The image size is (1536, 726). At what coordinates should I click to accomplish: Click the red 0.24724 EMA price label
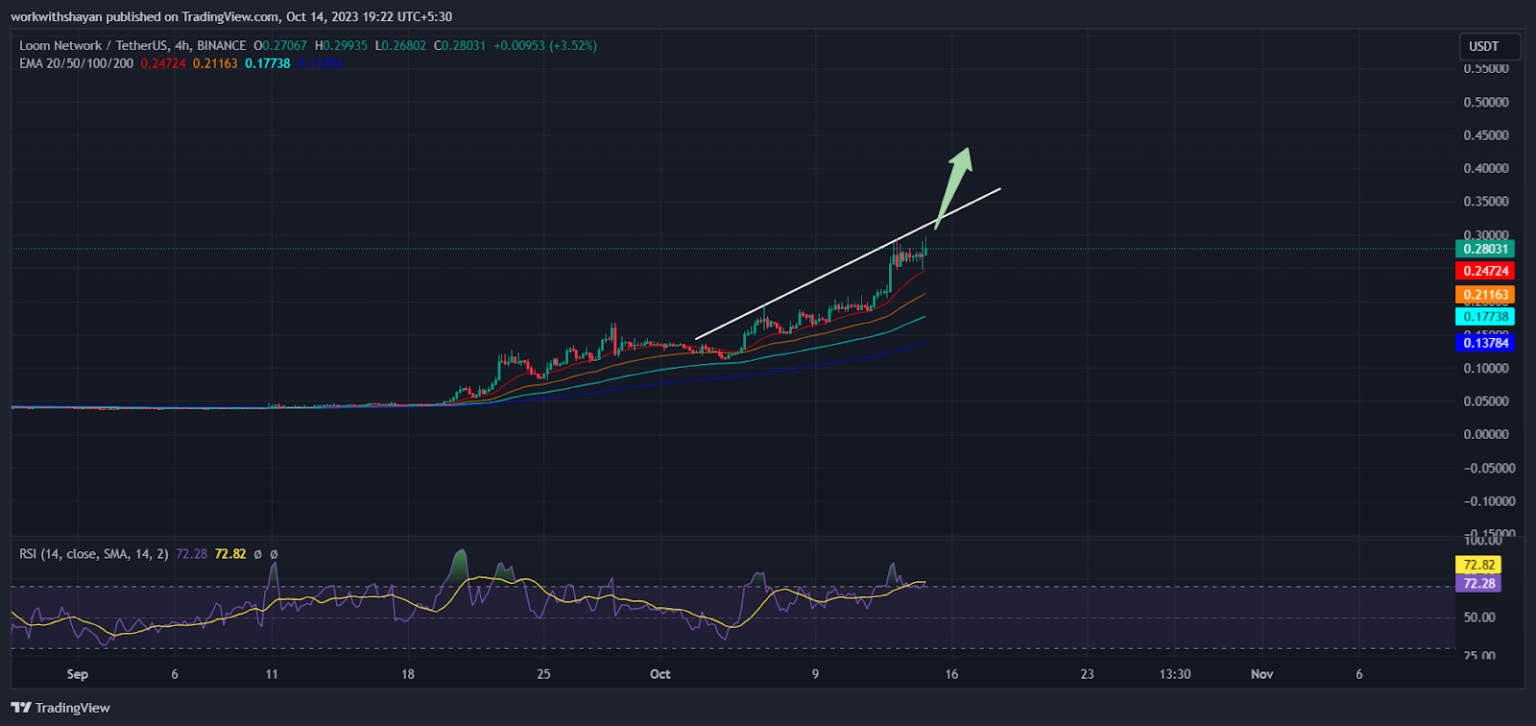pyautogui.click(x=1484, y=271)
